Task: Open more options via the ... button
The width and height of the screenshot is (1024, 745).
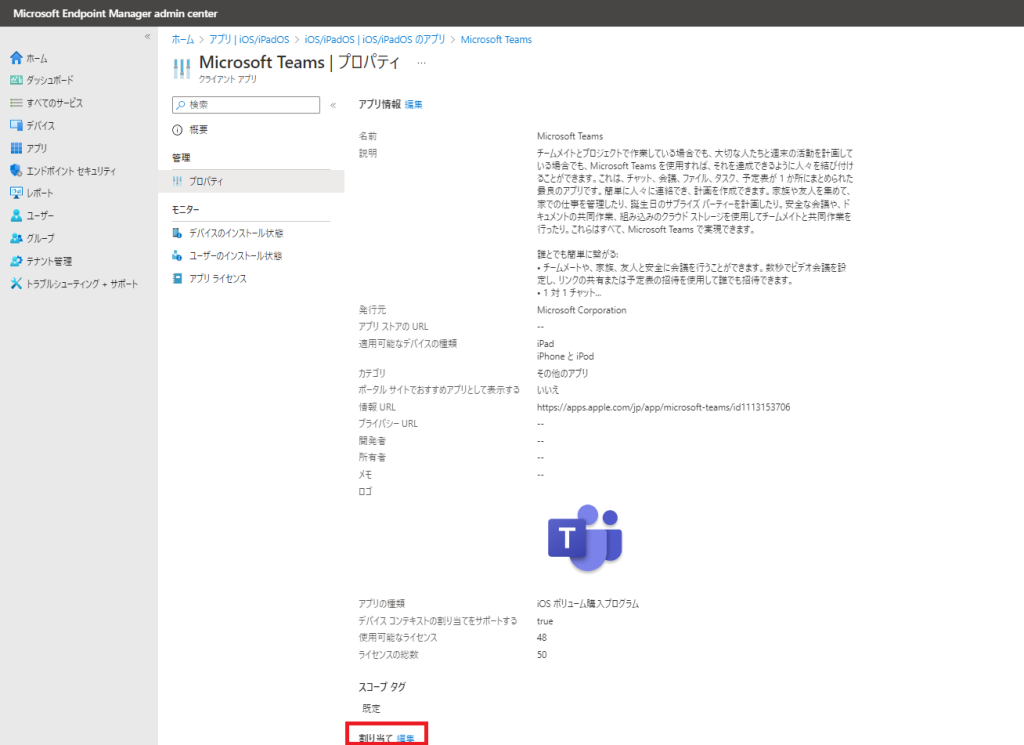Action: coord(421,62)
